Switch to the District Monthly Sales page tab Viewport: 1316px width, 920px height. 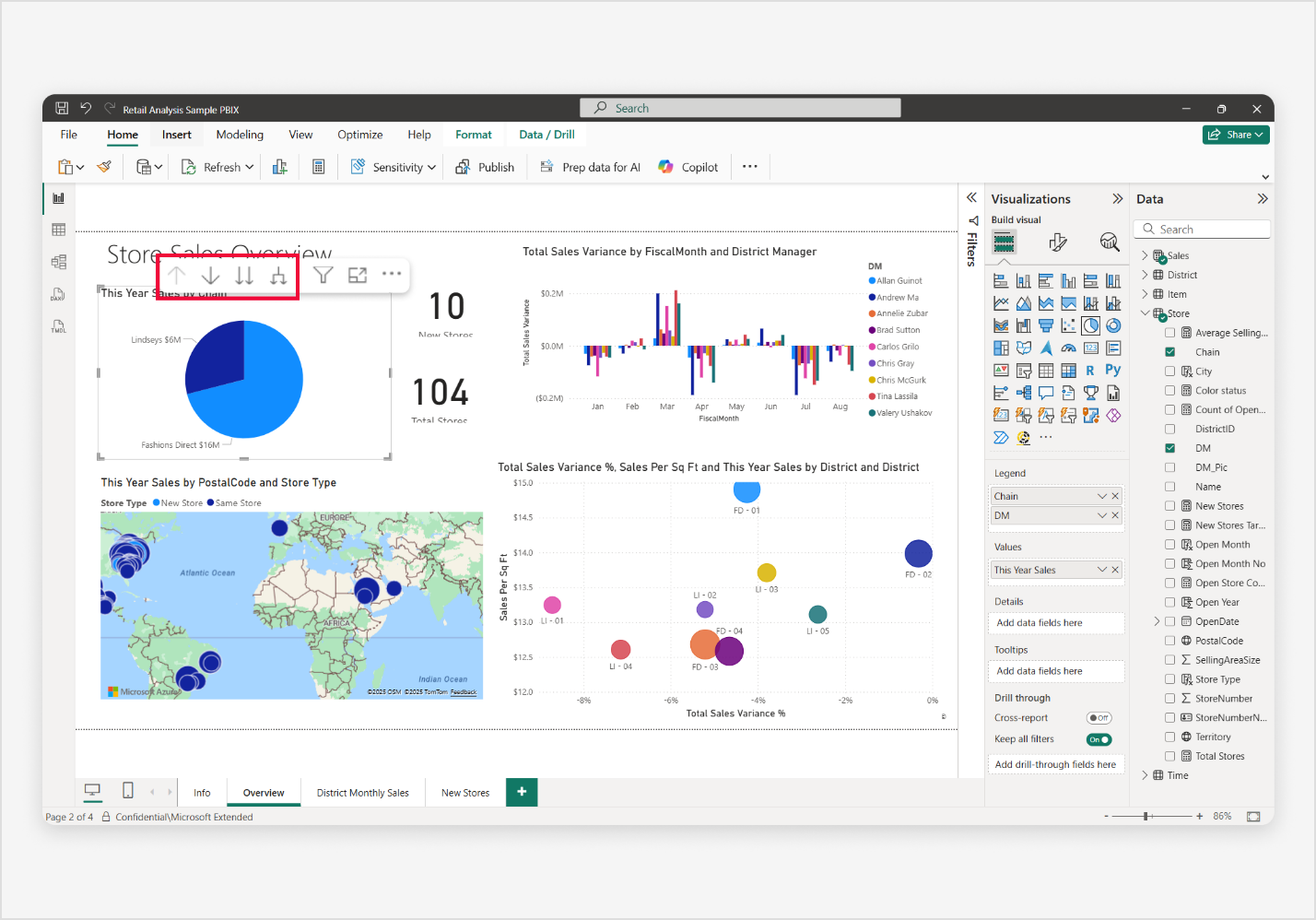pyautogui.click(x=363, y=792)
